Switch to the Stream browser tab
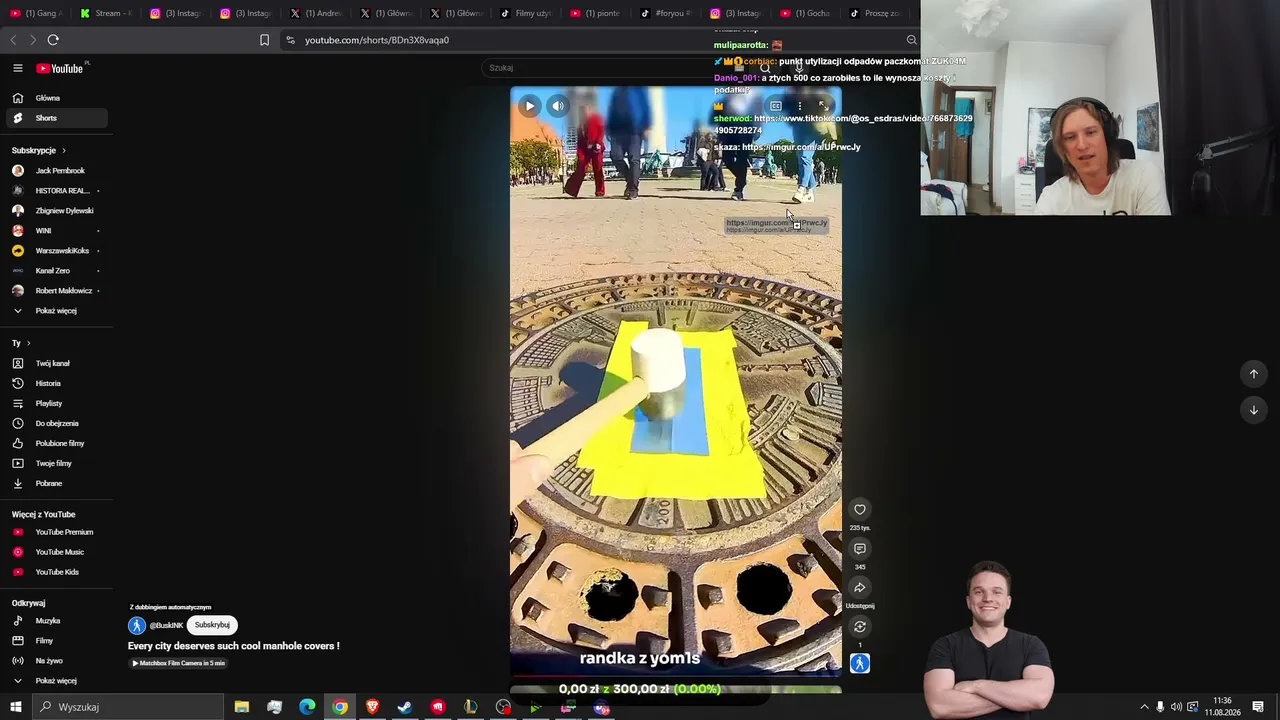 pos(105,13)
